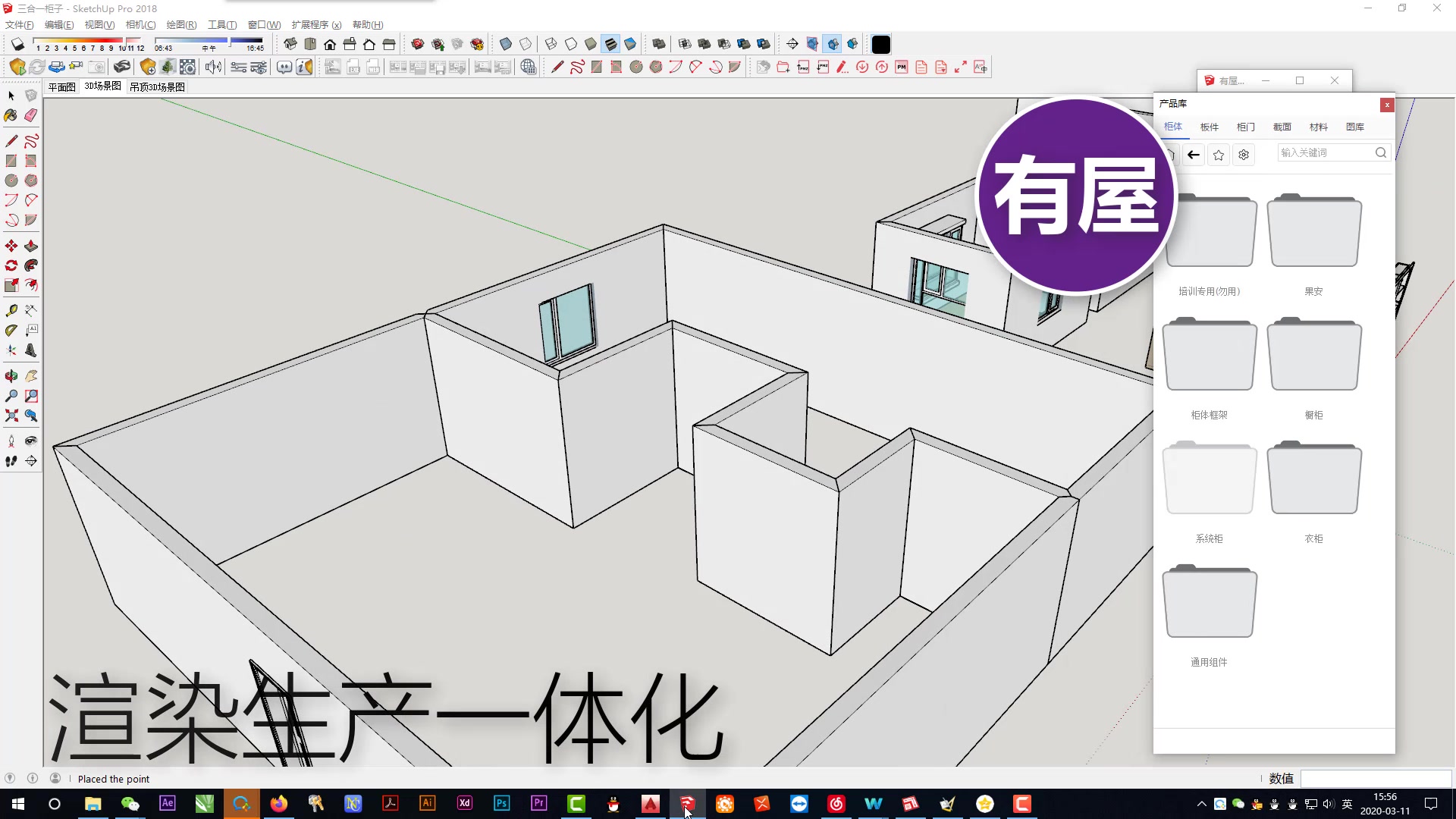Open the gear settings in 产品库

click(x=1244, y=155)
